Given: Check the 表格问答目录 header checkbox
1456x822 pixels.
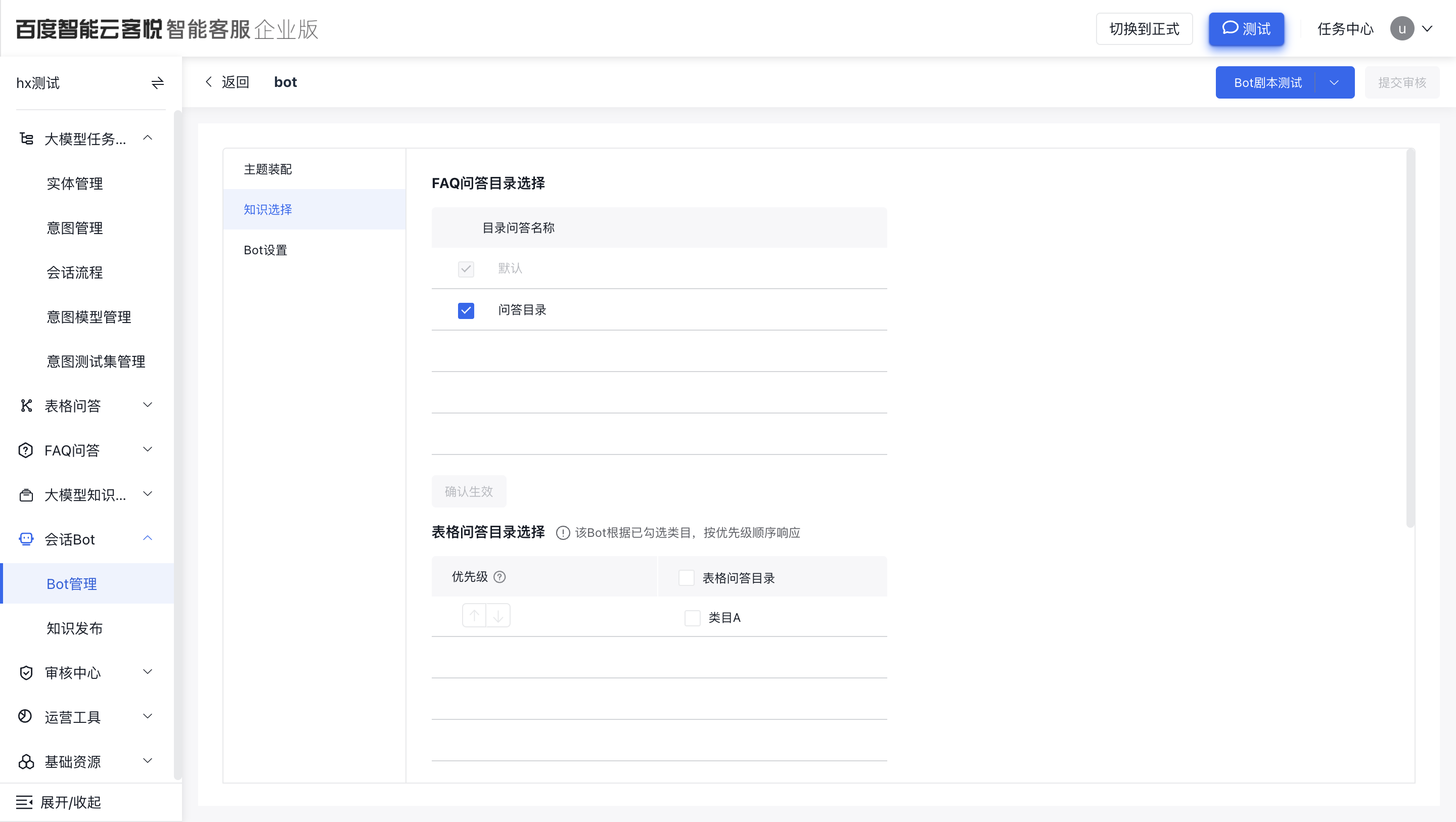Looking at the screenshot, I should click(686, 577).
